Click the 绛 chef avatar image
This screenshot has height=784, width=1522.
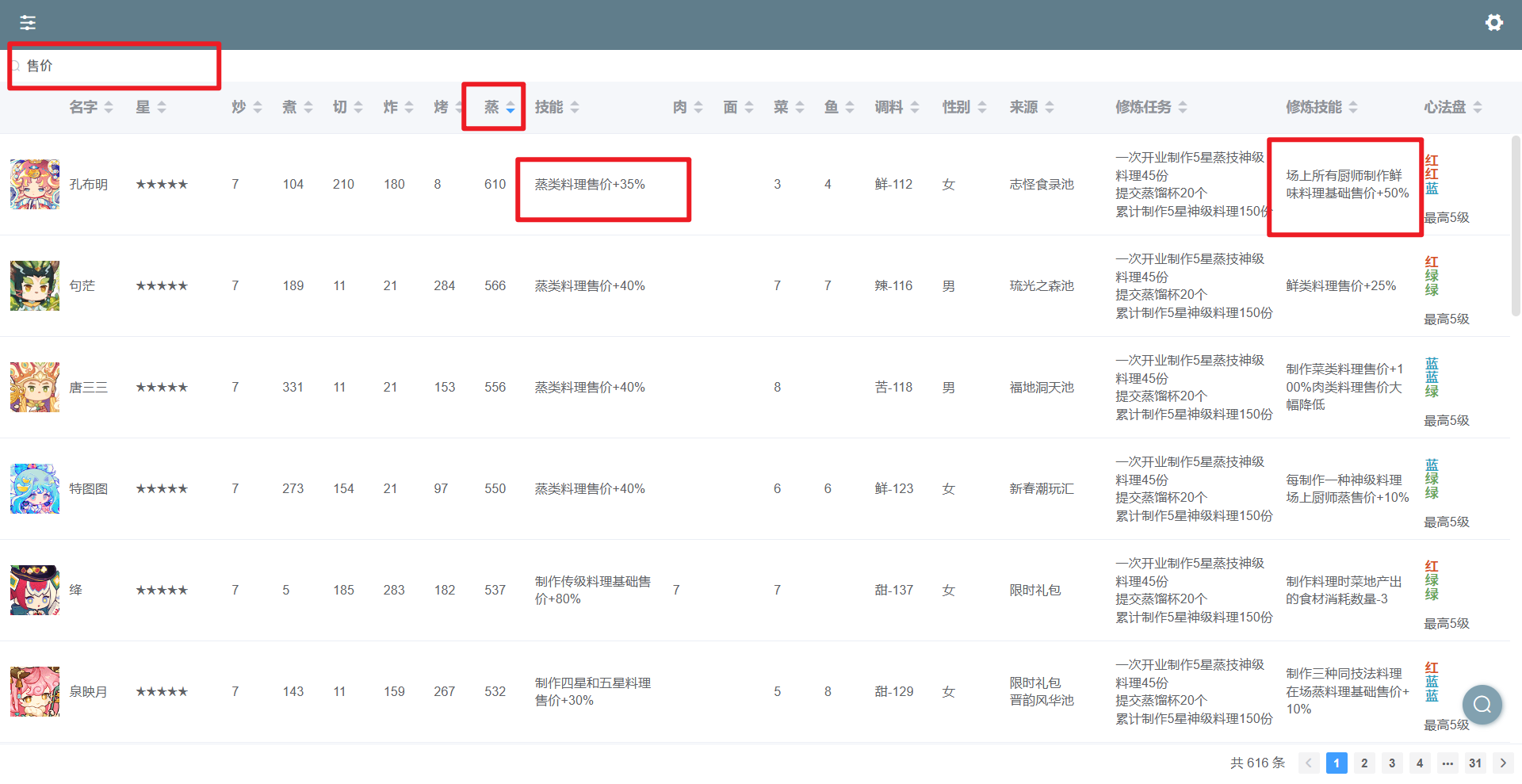click(35, 591)
